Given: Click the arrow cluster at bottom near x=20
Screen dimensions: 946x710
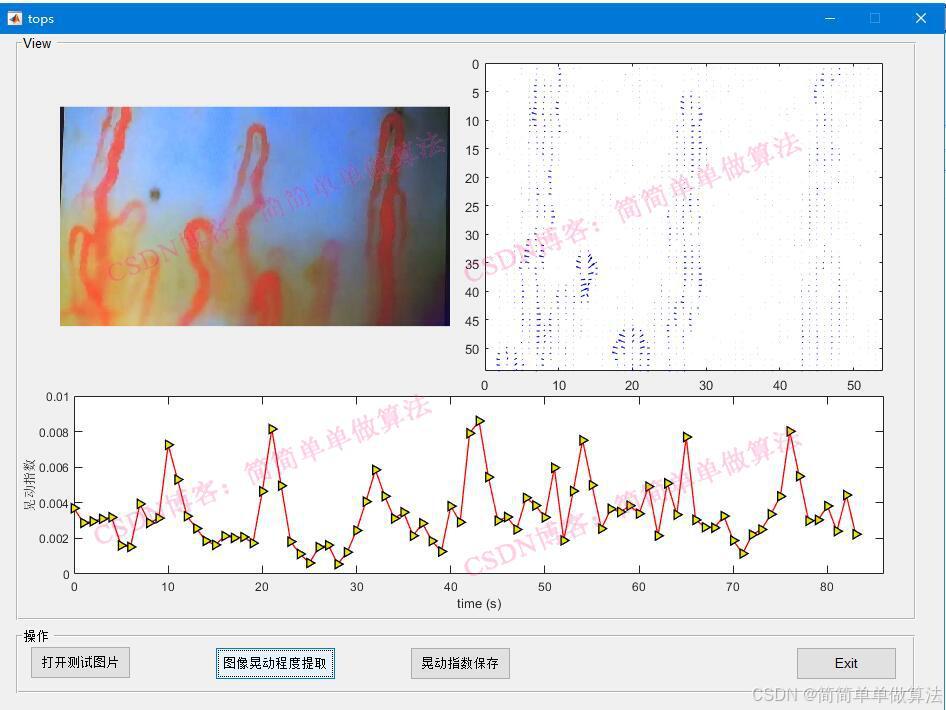Looking at the screenshot, I should tap(631, 345).
